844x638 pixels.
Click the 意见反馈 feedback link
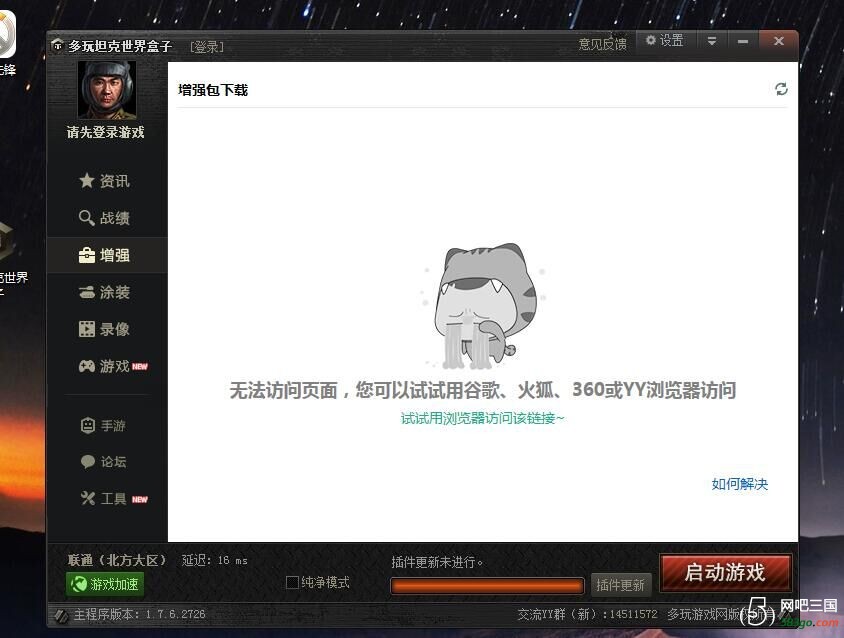pyautogui.click(x=603, y=44)
